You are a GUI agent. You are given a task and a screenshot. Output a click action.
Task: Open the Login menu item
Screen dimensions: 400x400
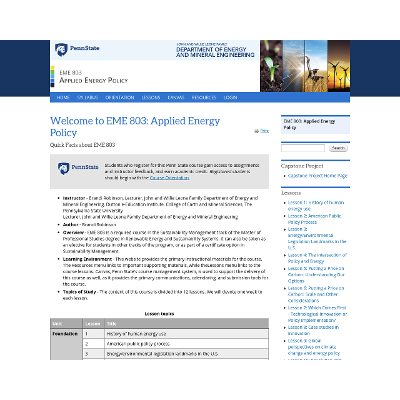tap(230, 97)
